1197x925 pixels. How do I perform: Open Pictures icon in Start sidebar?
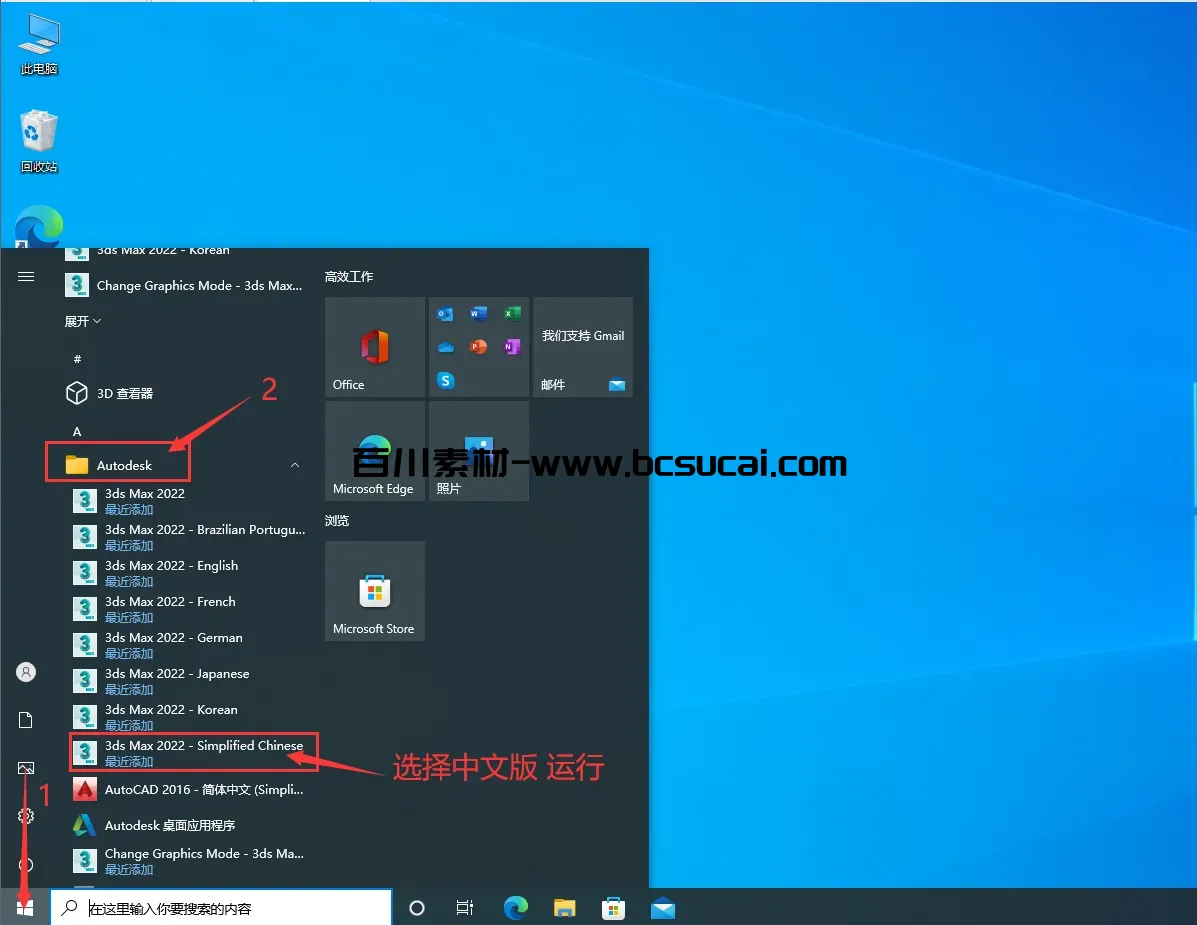point(25,768)
